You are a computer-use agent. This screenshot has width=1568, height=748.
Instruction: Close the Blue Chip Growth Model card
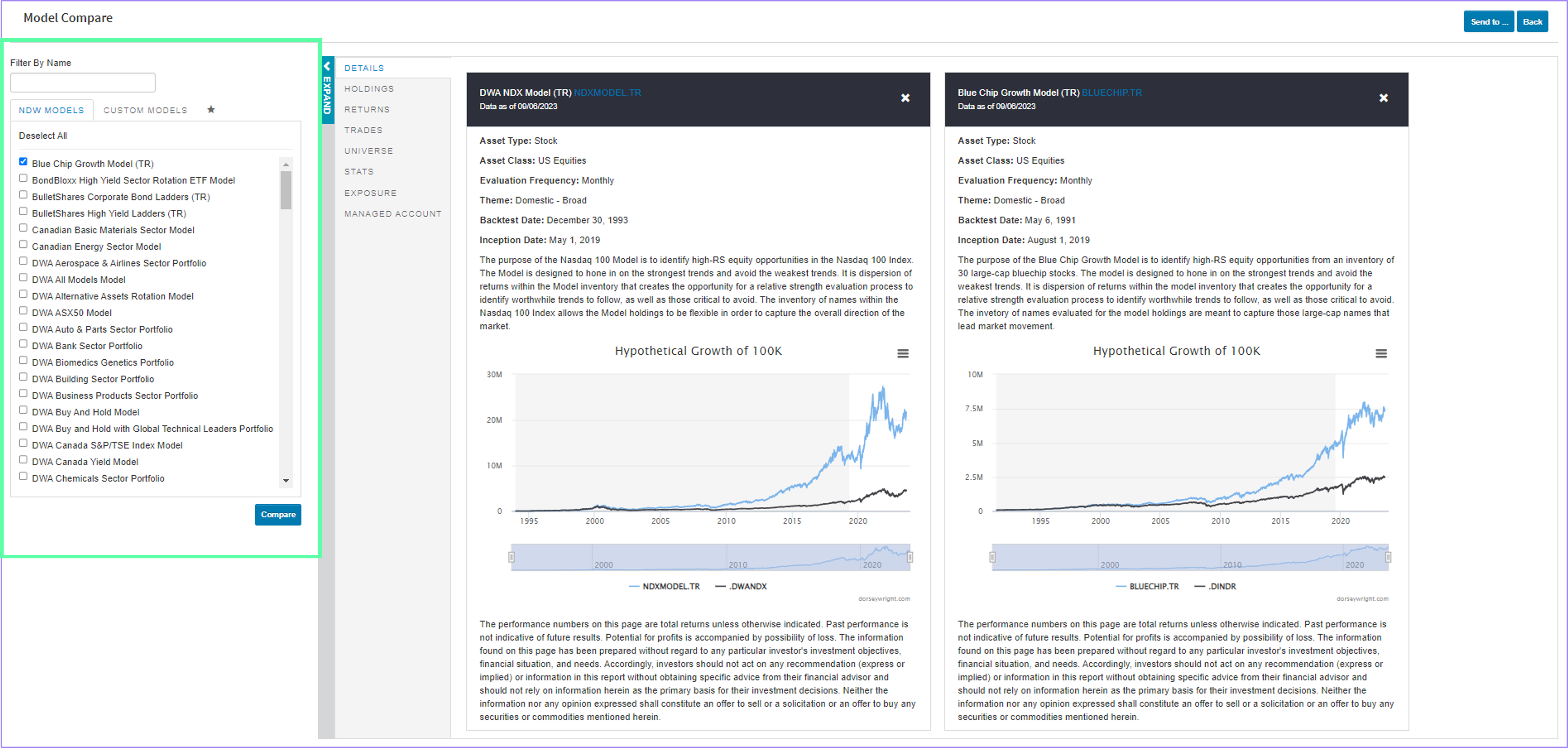(1384, 98)
